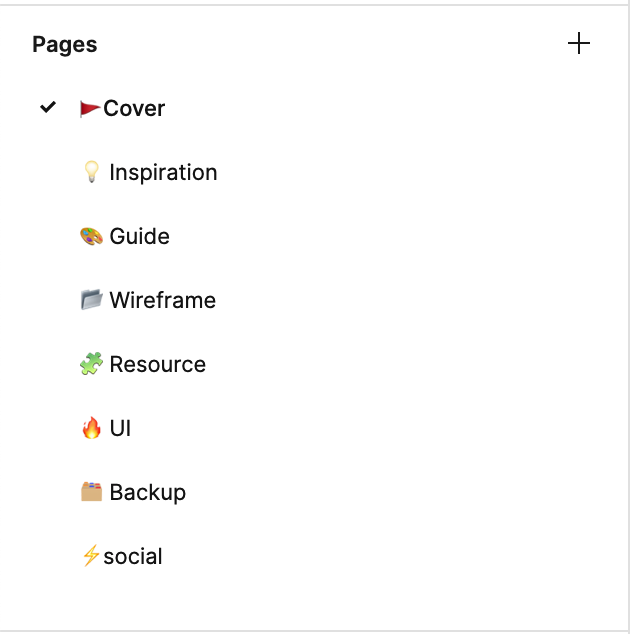
Task: Open the Resource page
Action: [x=158, y=364]
